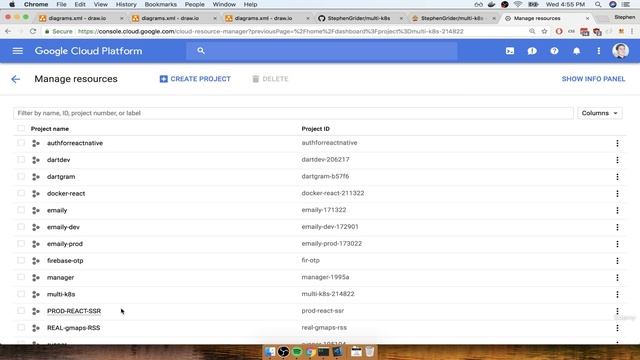
Task: Check the multi-k8s project checkbox
Action: click(x=21, y=294)
